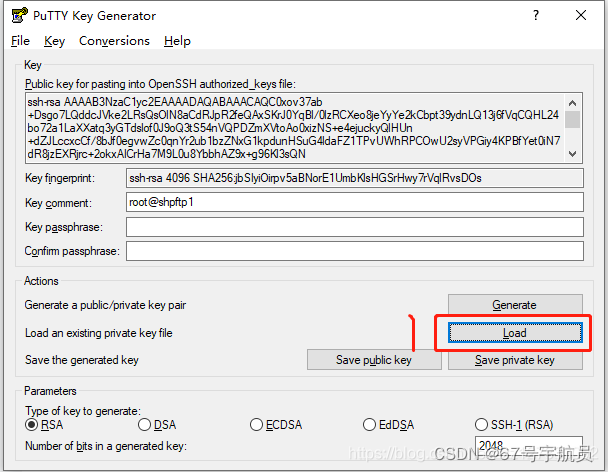Click 'Type of key to generate:' label
608x472 pixels.
pos(83,411)
